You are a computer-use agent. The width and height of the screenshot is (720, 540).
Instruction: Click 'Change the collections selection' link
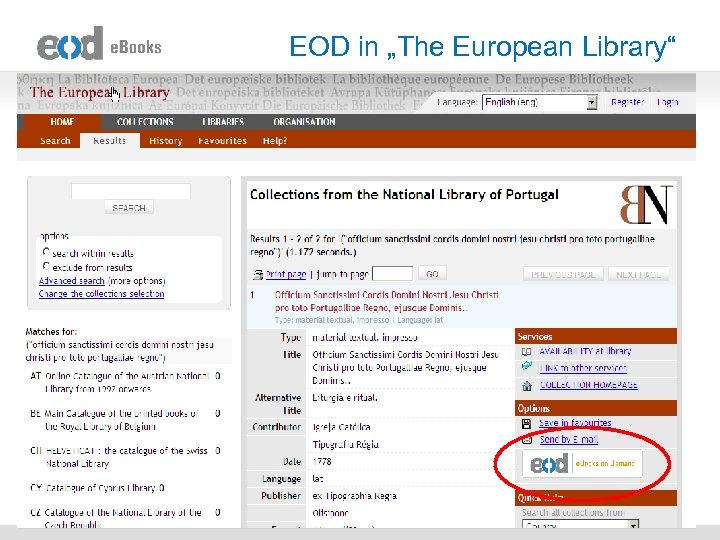[101, 294]
